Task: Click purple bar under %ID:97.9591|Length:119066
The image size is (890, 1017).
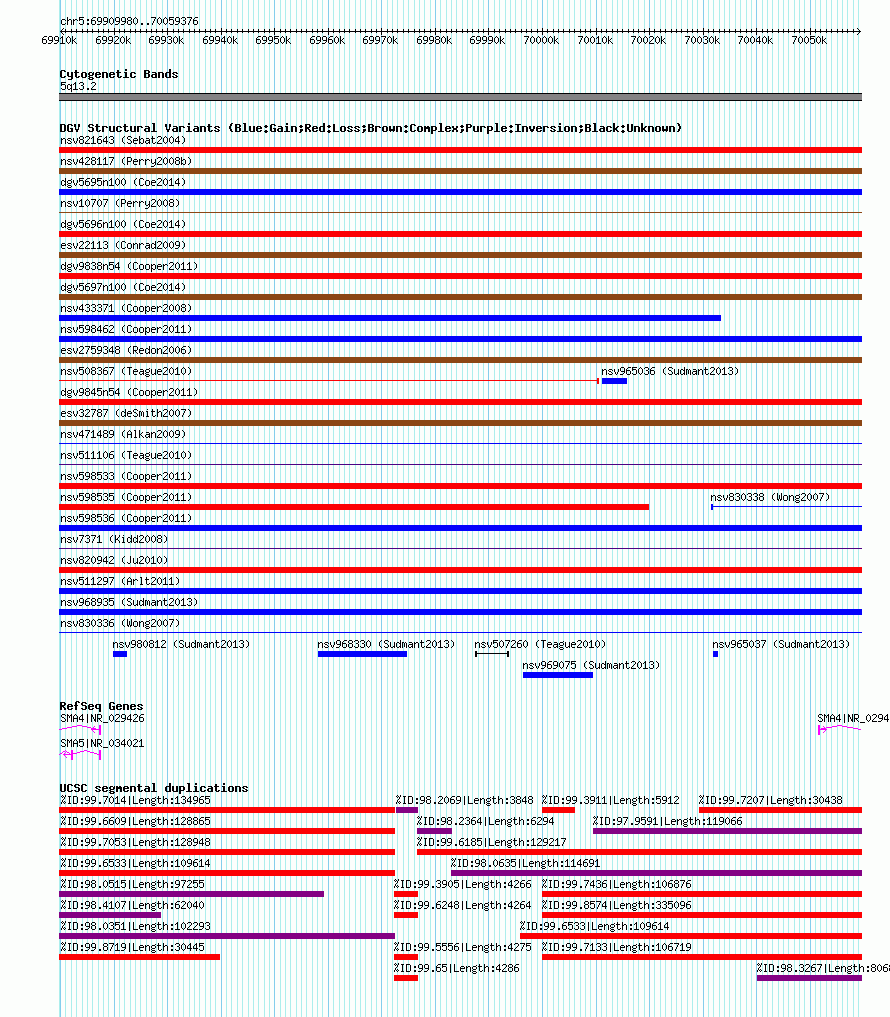Action: click(x=727, y=831)
